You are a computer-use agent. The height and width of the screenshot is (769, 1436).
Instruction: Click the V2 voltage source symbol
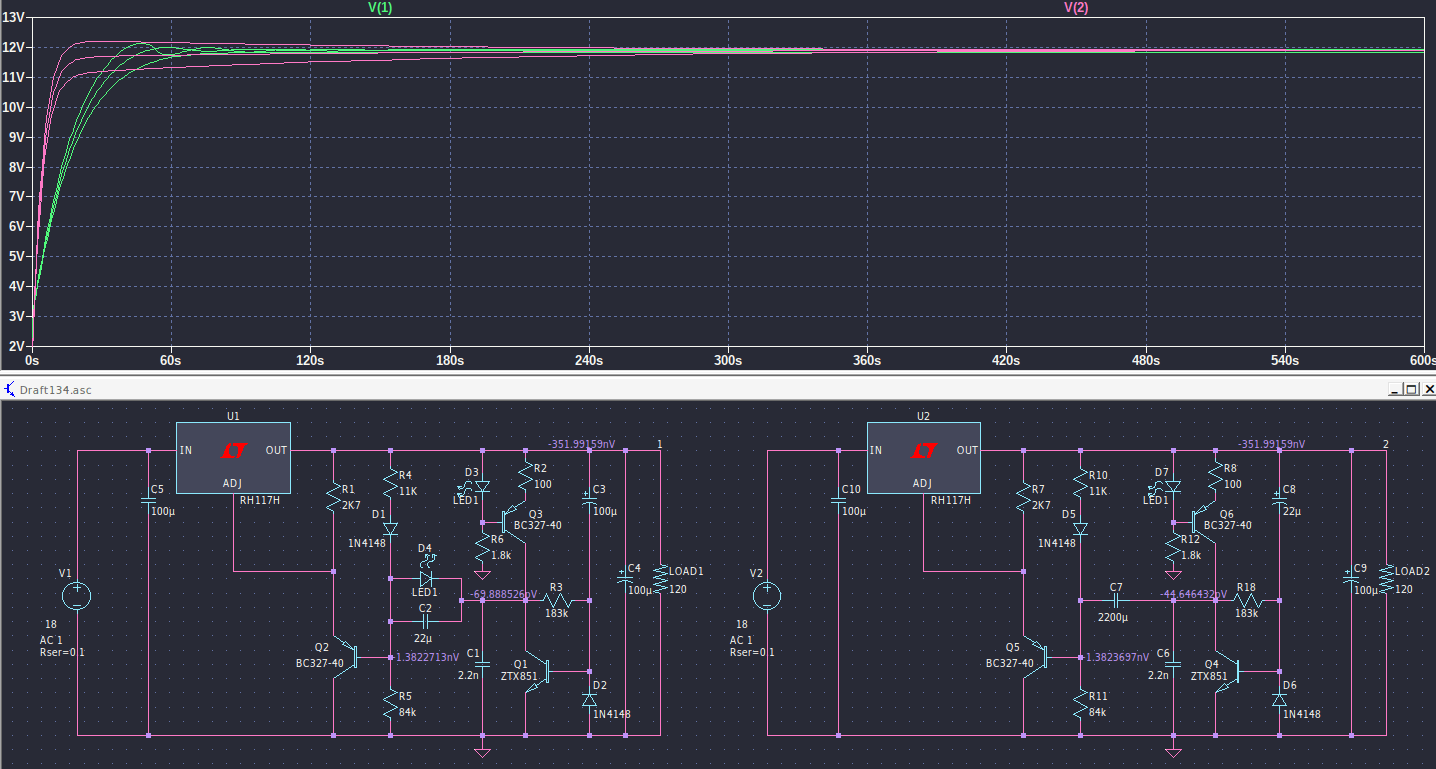tap(767, 597)
